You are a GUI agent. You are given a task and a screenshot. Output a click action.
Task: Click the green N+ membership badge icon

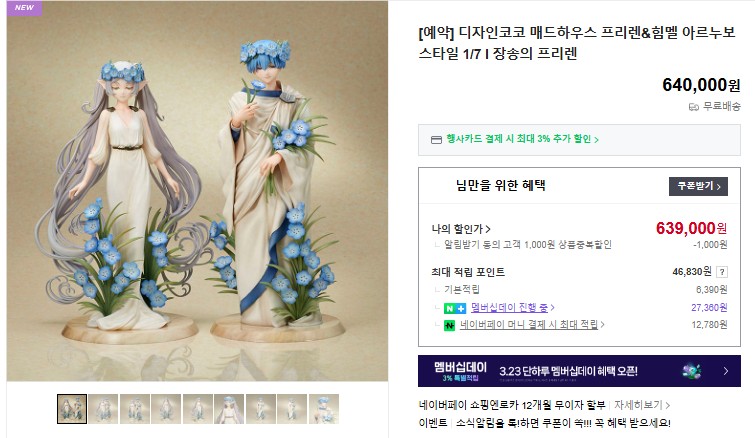[454, 308]
